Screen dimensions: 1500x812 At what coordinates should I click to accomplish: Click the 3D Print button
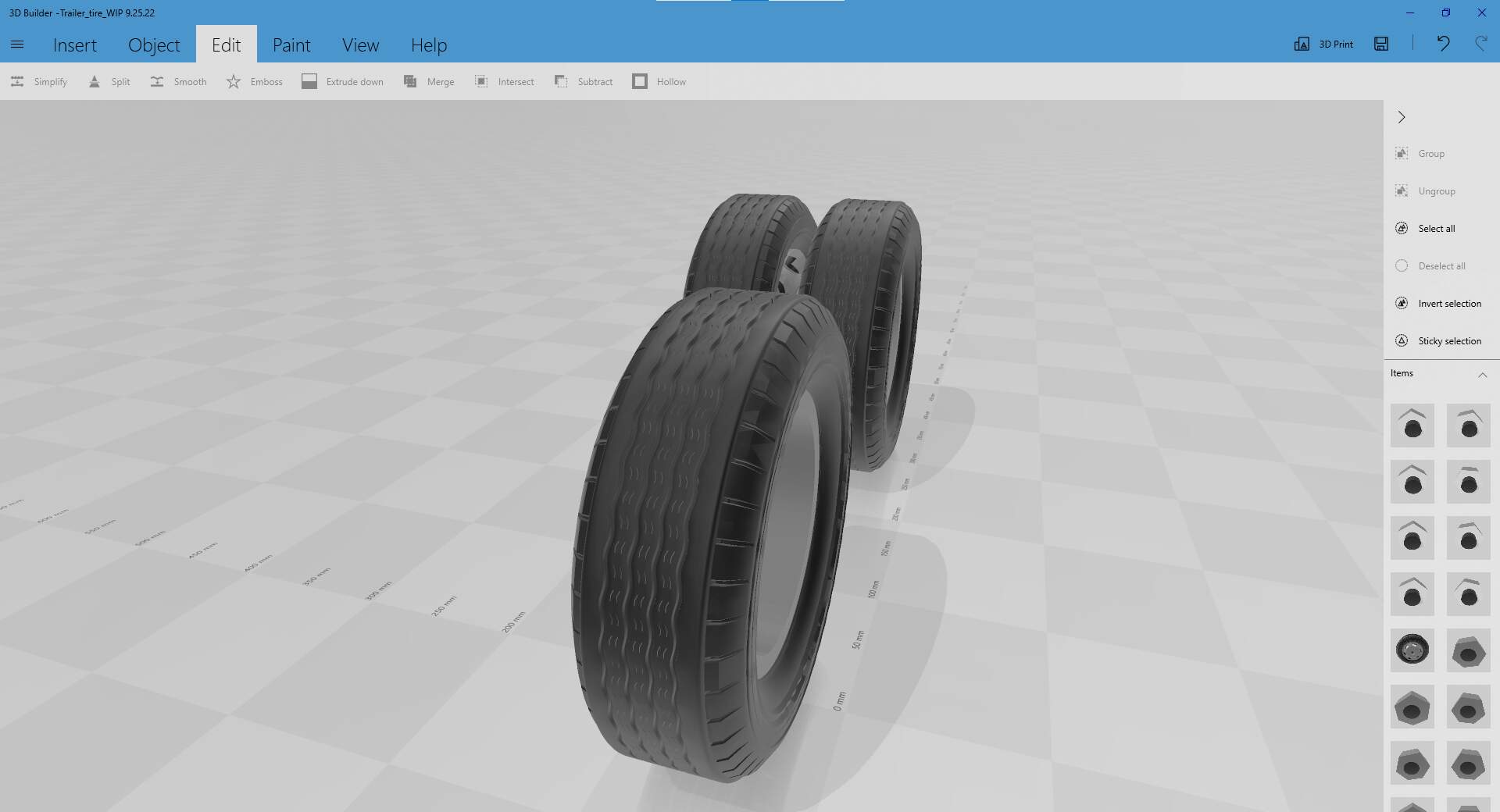coord(1324,45)
